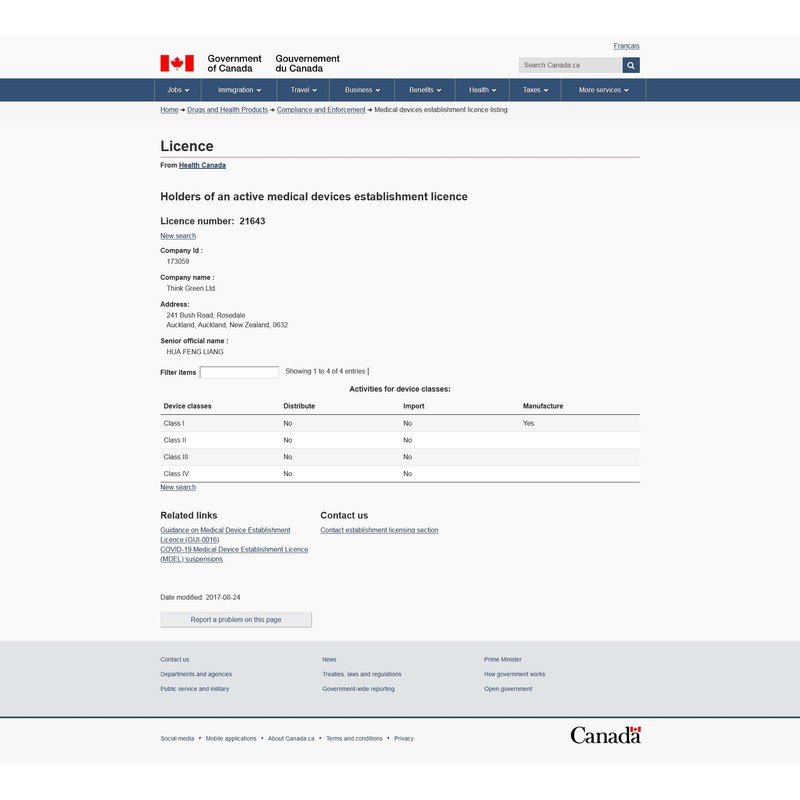Open Compliance and Enforcement breadcrumb
Viewport: 800px width, 800px height.
click(x=321, y=110)
